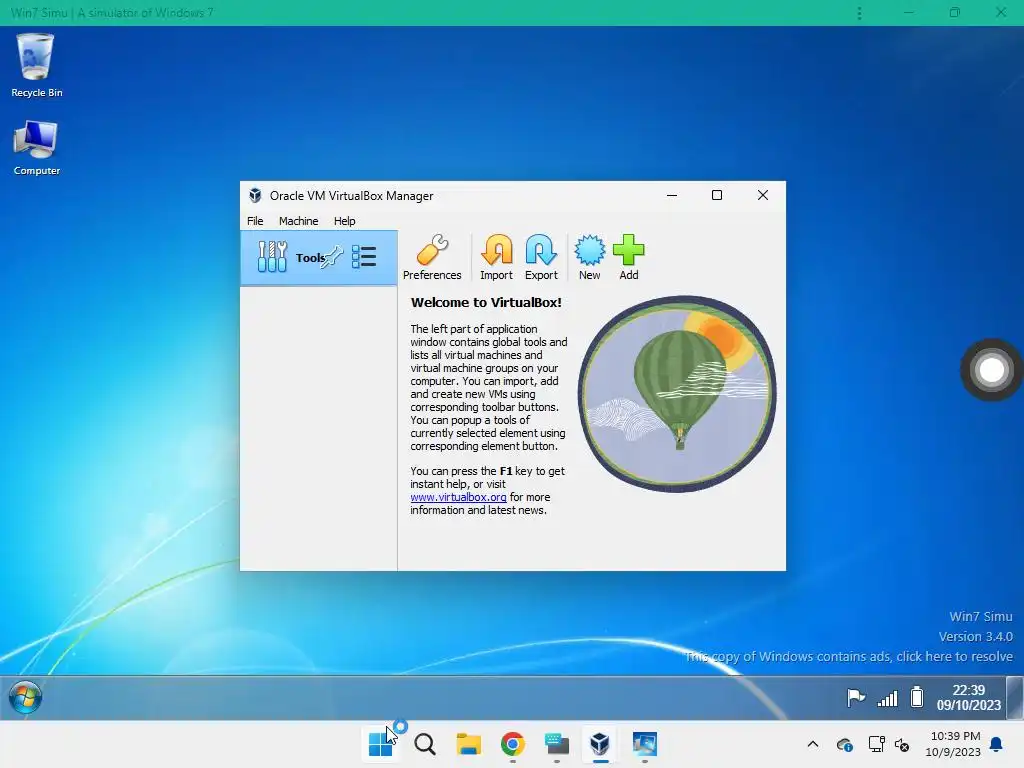
Task: Follow the www.virtualbox.org link
Action: click(458, 497)
